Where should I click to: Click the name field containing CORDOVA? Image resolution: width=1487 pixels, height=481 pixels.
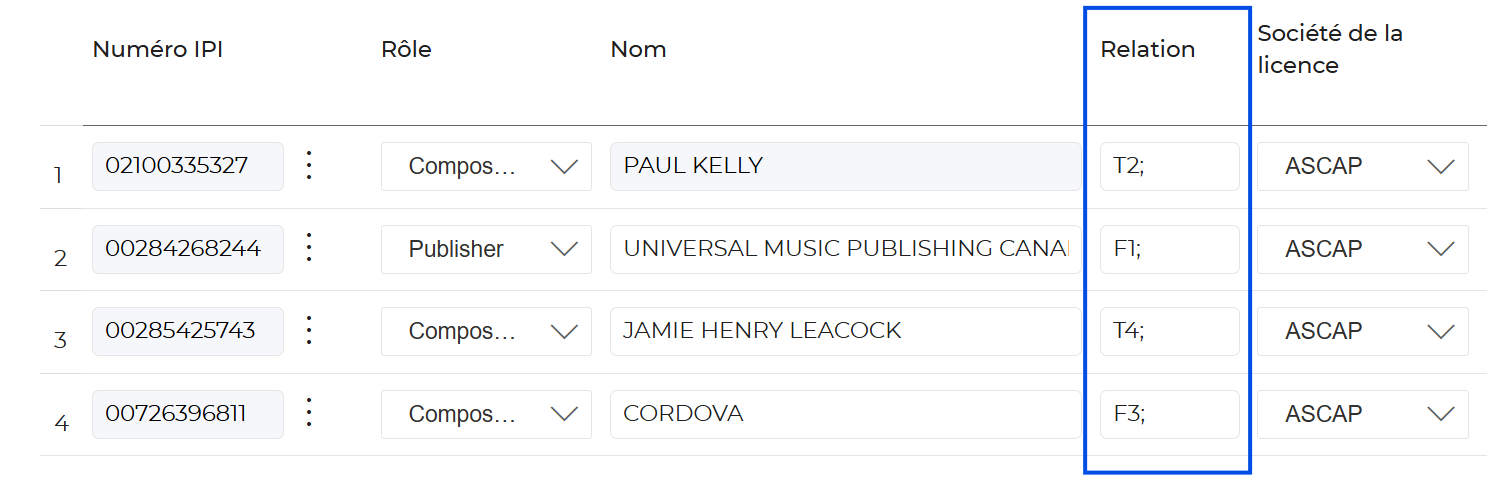(845, 414)
